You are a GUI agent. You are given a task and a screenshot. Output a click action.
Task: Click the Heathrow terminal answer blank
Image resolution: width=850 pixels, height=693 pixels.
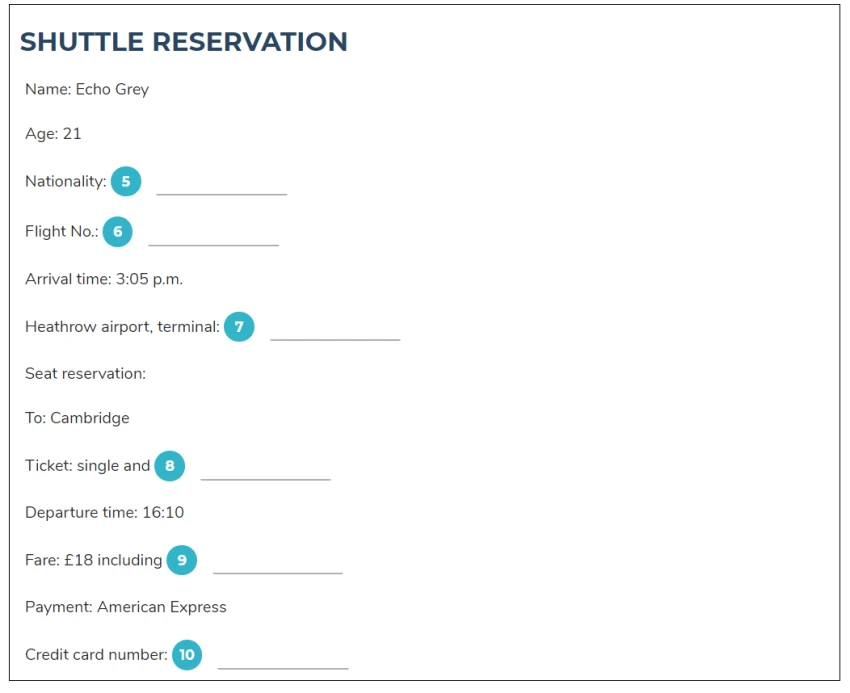pos(336,330)
